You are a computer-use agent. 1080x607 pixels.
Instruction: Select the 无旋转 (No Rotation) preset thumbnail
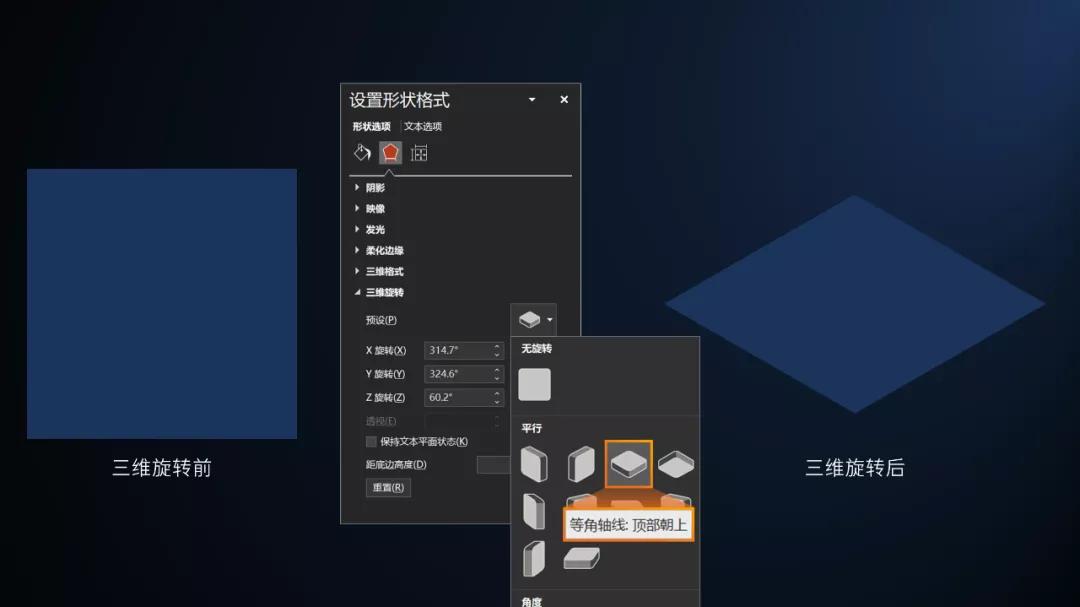tap(535, 383)
